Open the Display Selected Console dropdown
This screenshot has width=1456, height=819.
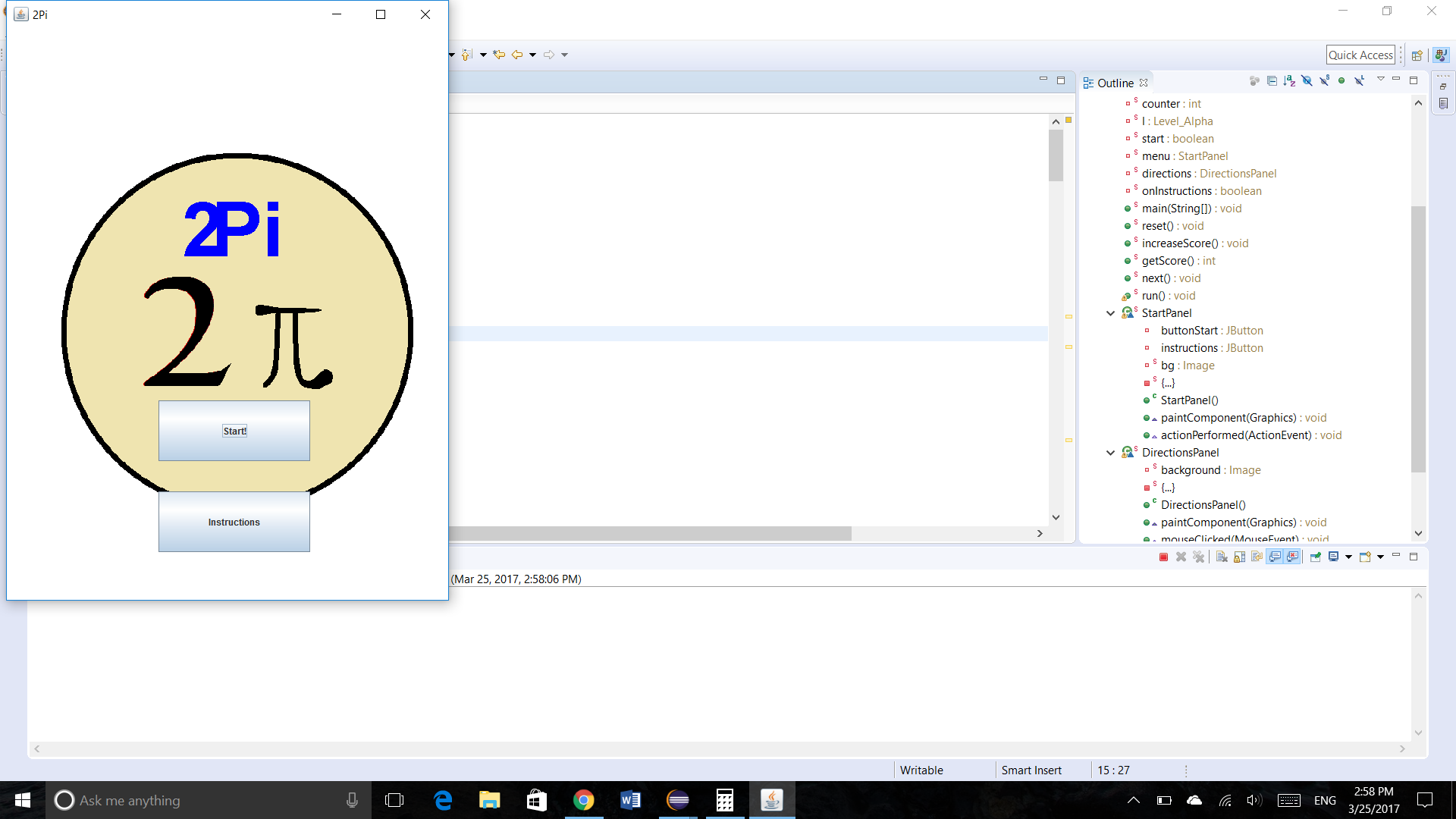coord(1348,557)
